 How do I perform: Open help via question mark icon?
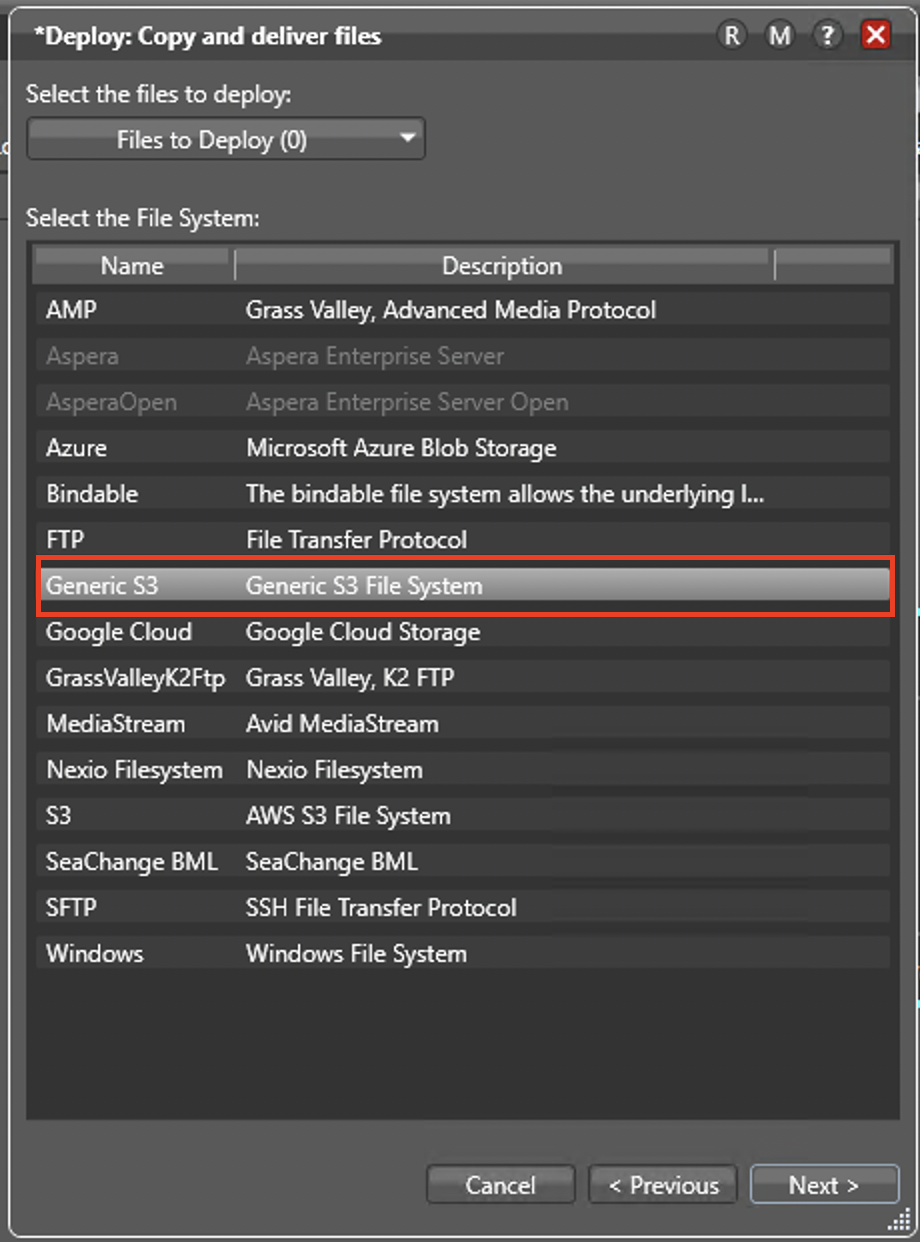[x=827, y=36]
